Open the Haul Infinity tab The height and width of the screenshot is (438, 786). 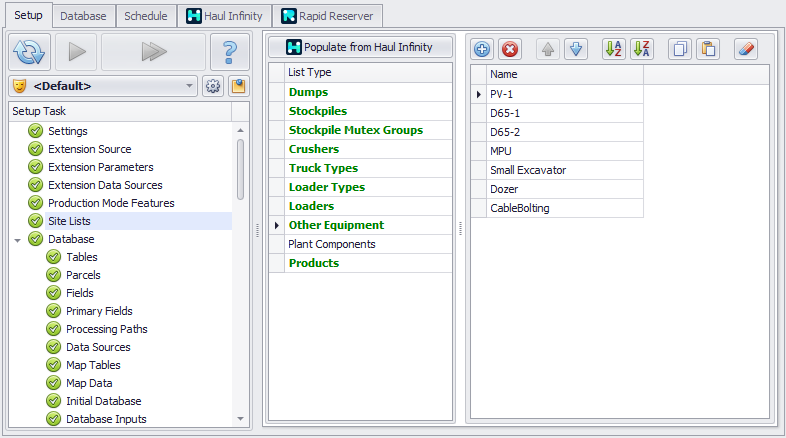click(224, 16)
